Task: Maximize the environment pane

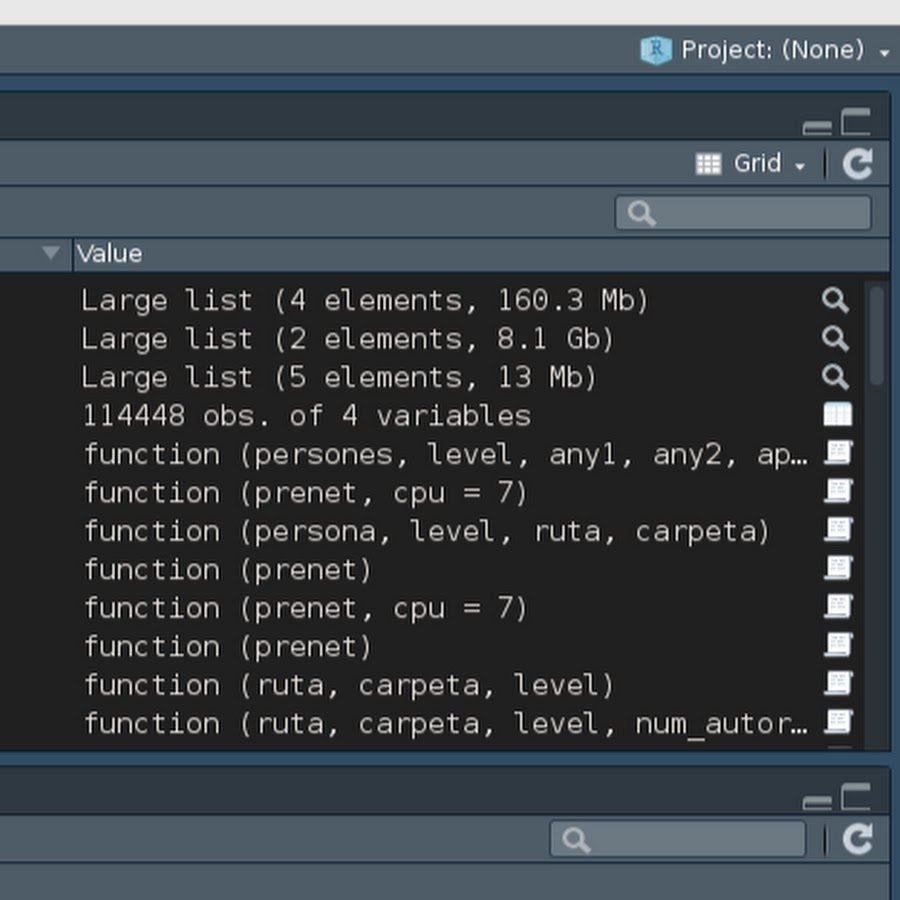Action: pos(856,123)
